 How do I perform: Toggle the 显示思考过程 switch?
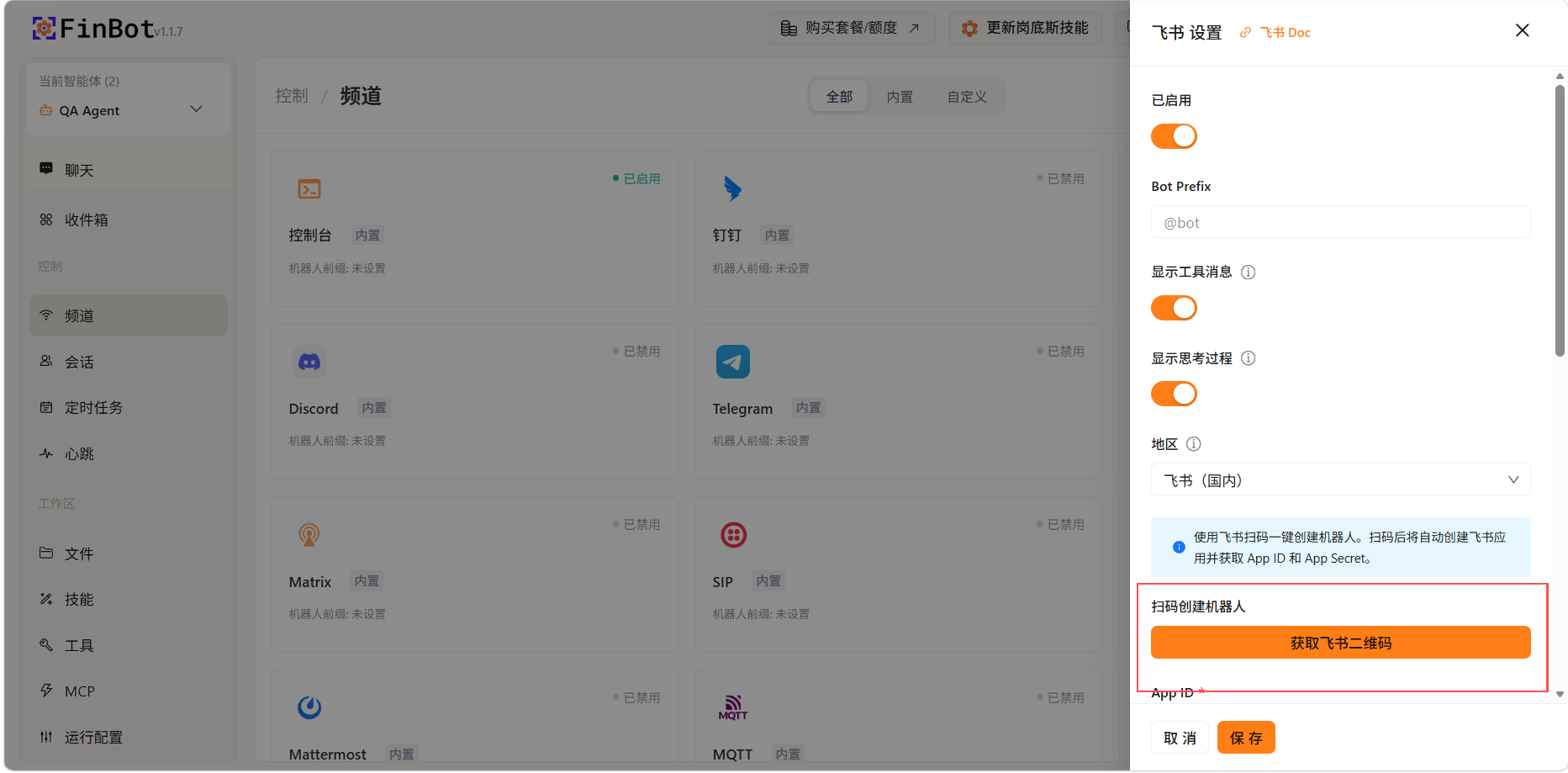pyautogui.click(x=1174, y=394)
